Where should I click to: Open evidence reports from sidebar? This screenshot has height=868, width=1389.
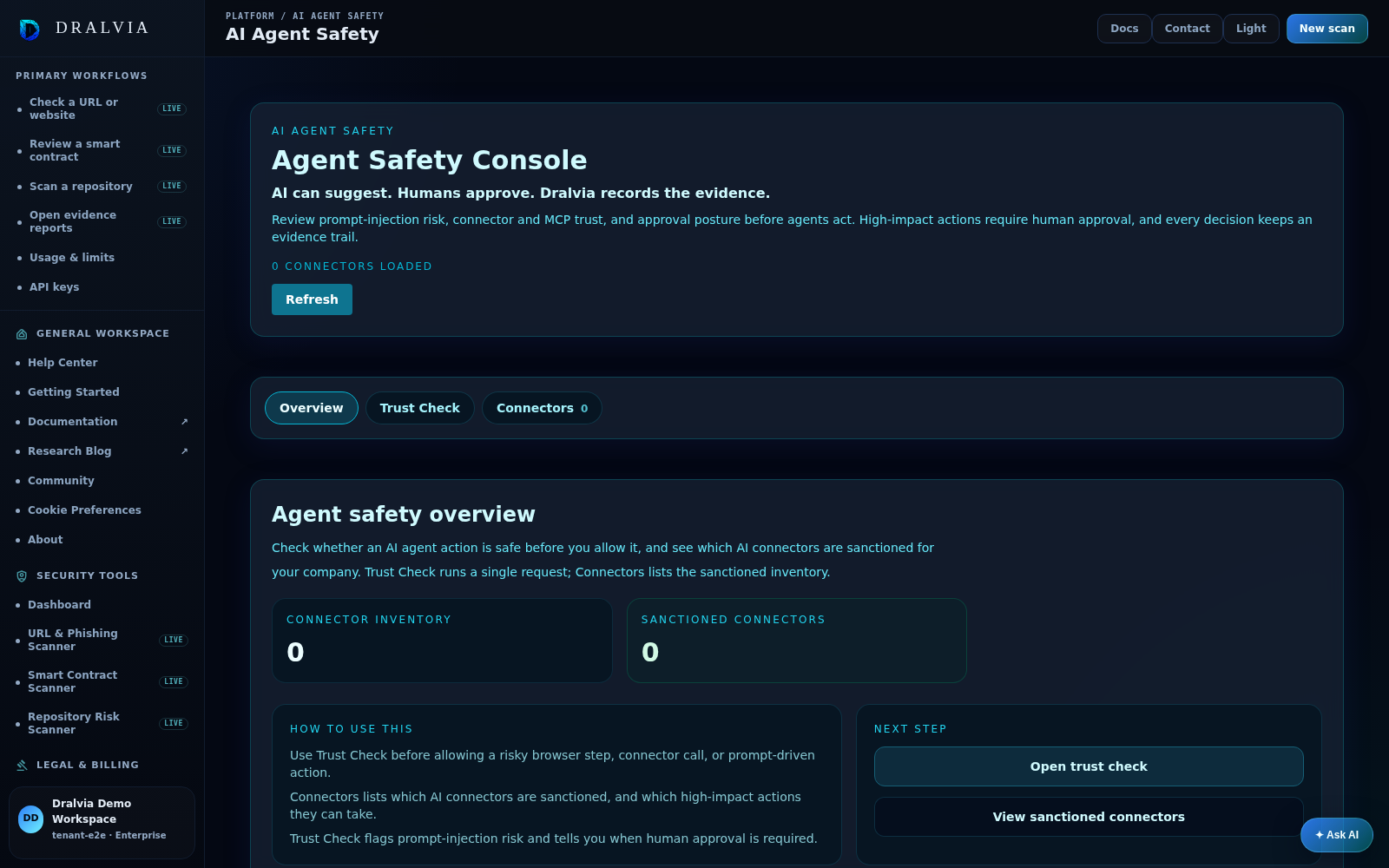click(x=102, y=221)
